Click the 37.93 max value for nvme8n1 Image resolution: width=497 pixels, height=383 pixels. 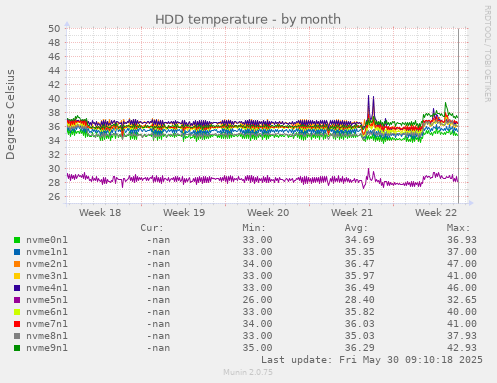point(462,336)
